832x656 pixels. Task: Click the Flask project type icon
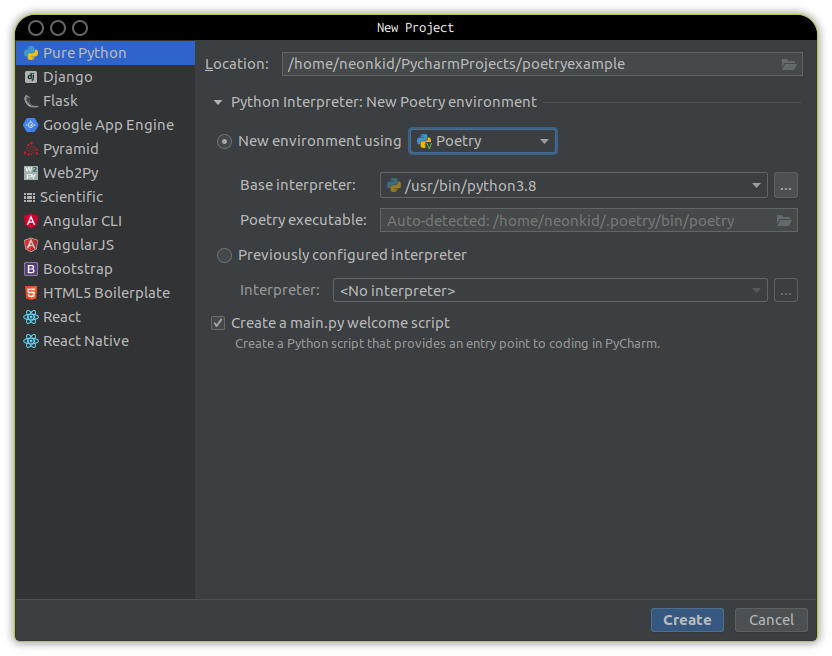(31, 101)
